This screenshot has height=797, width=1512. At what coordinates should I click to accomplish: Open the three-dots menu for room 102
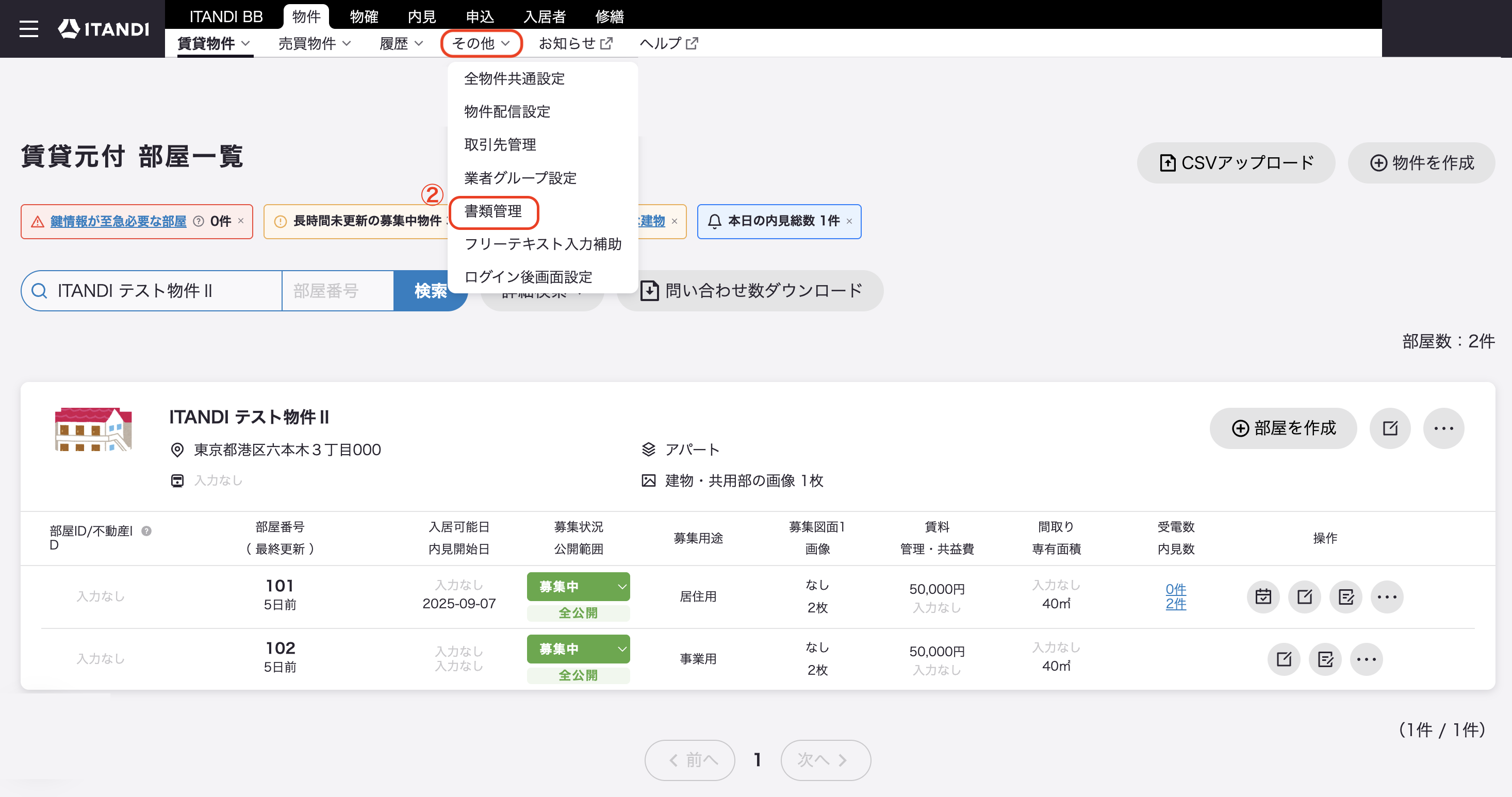click(1367, 659)
